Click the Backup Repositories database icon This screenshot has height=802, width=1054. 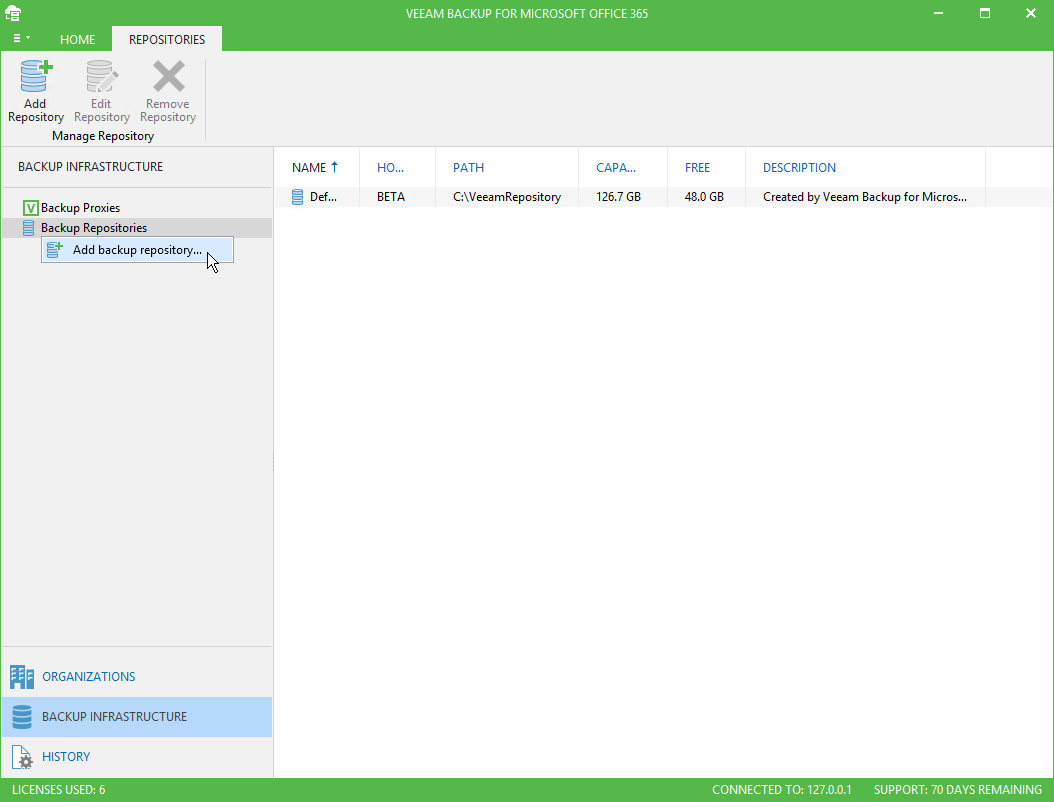[28, 228]
